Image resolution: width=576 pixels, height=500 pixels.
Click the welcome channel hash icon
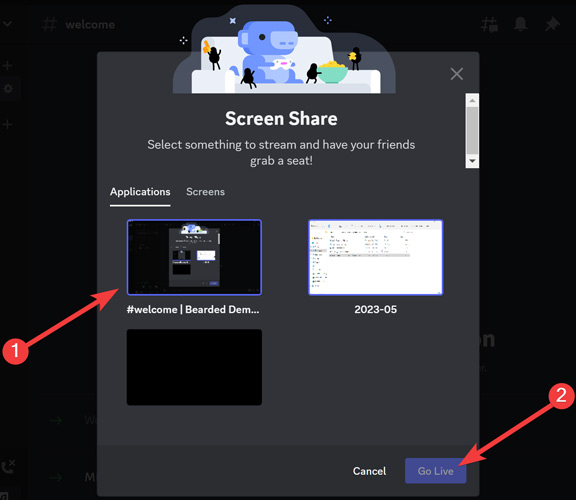click(x=49, y=25)
